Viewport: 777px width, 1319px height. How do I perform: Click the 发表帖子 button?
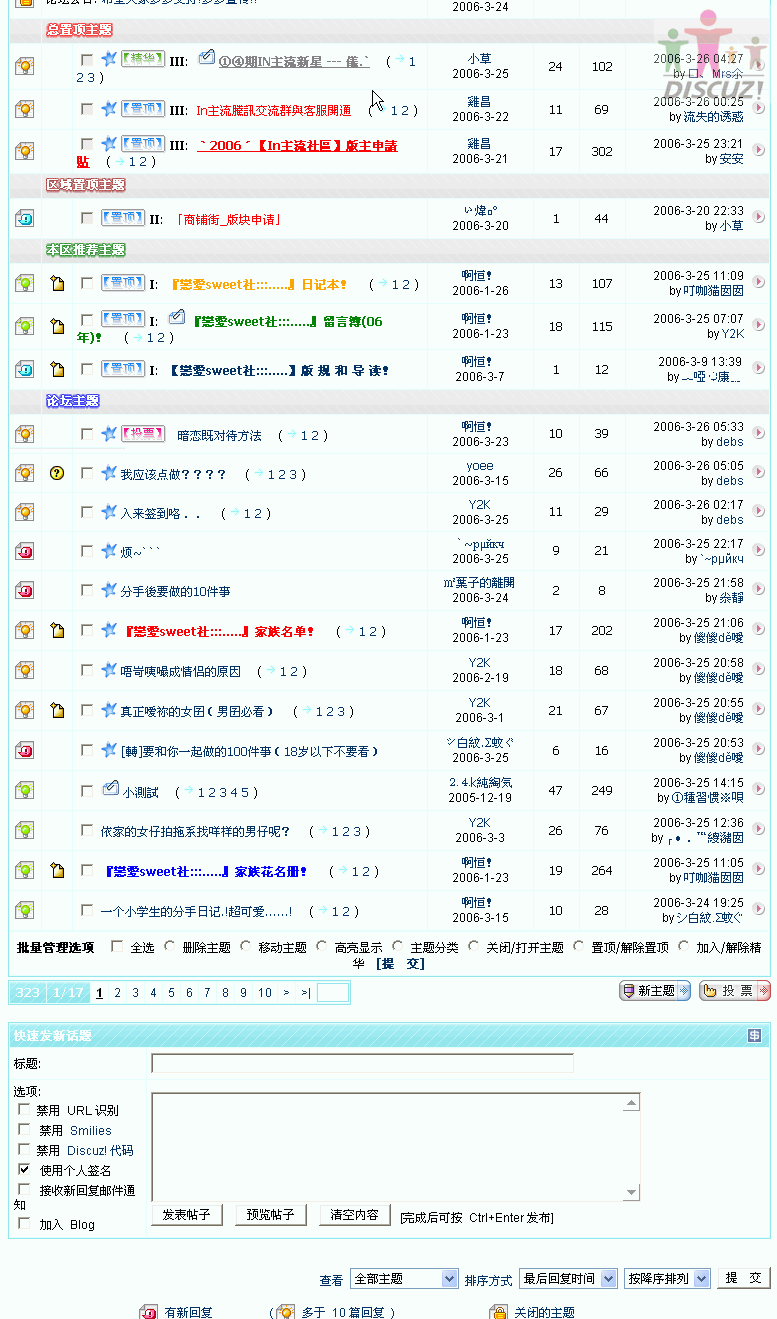tap(186, 1215)
